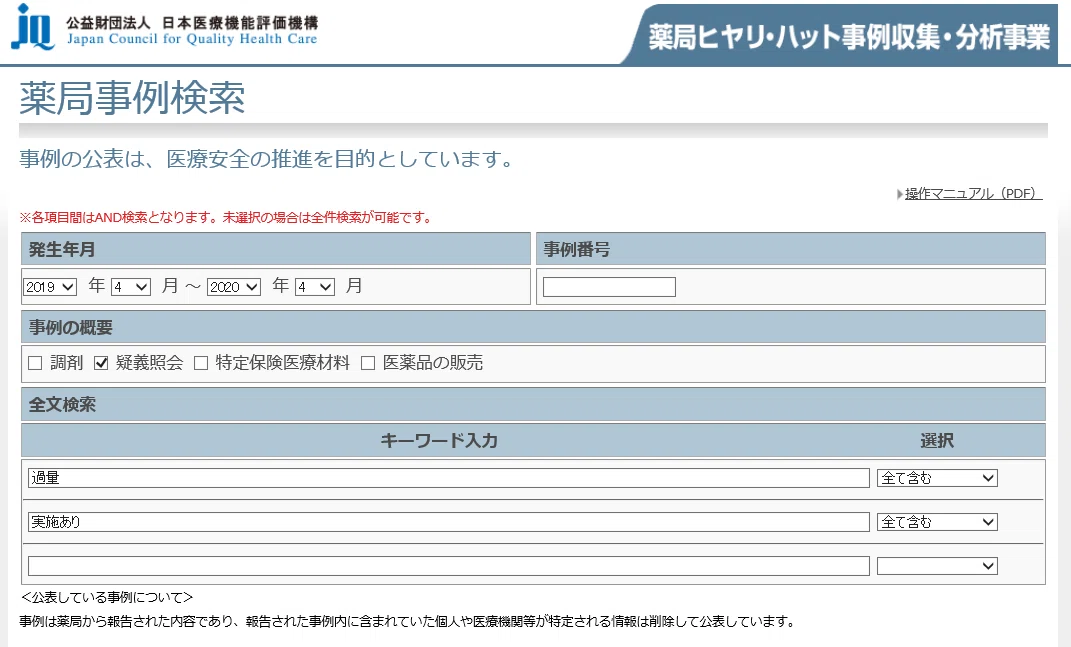Open the 操作マニュアル (PDF) link
Screen dimensions: 1071x647
click(973, 194)
